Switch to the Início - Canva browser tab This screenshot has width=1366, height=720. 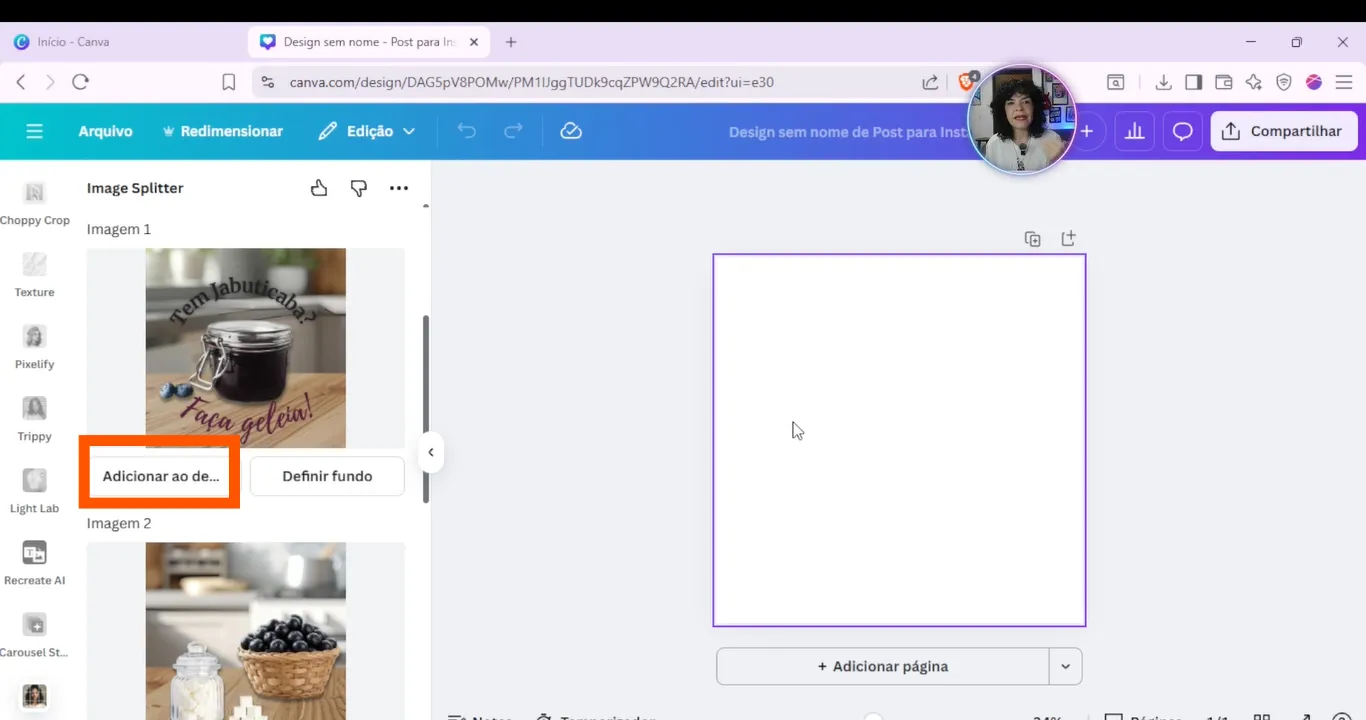tap(73, 42)
